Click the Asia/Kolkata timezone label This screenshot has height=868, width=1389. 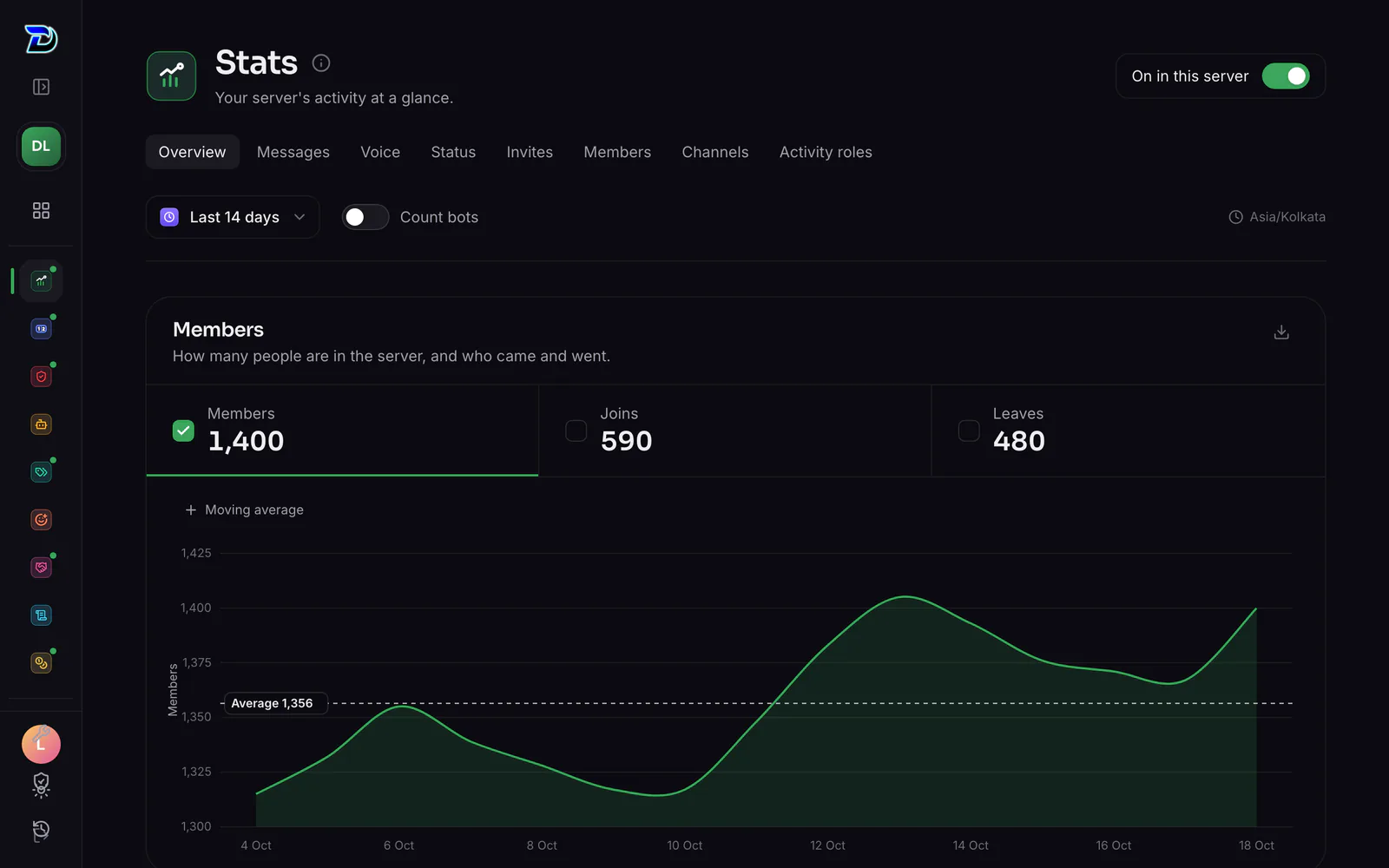coord(1277,217)
